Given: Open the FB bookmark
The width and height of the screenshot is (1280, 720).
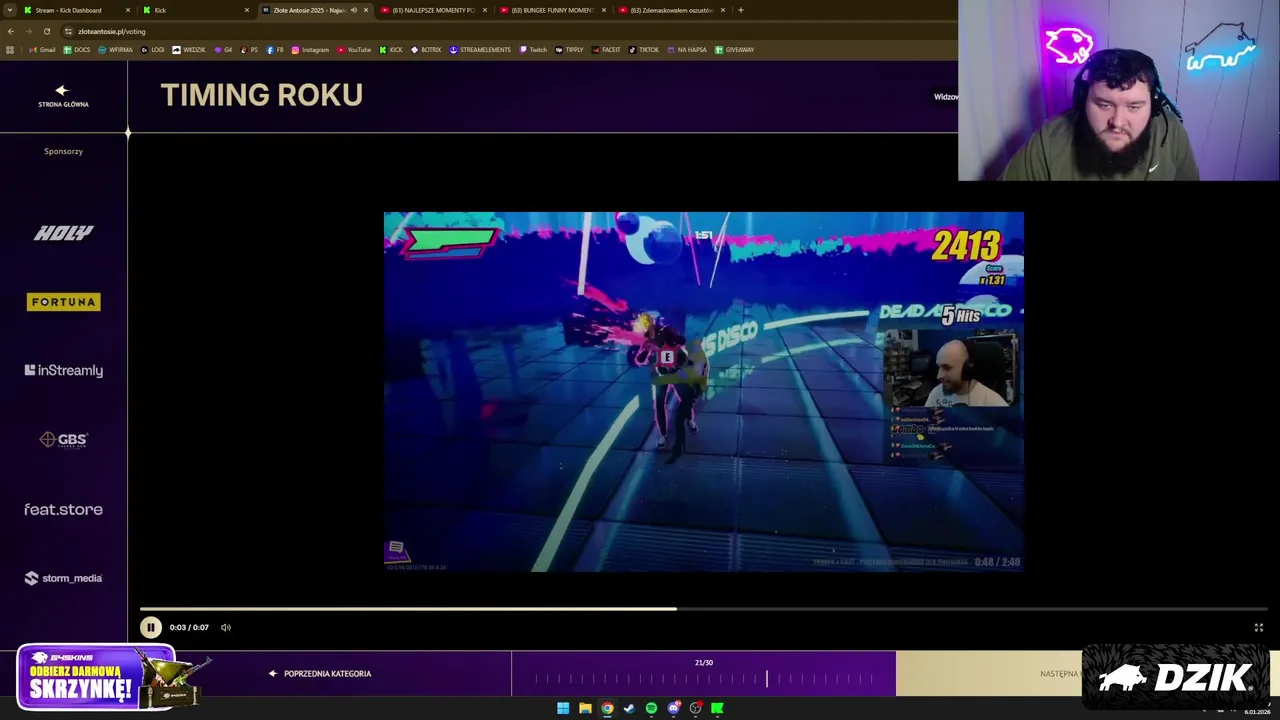Looking at the screenshot, I should [275, 50].
